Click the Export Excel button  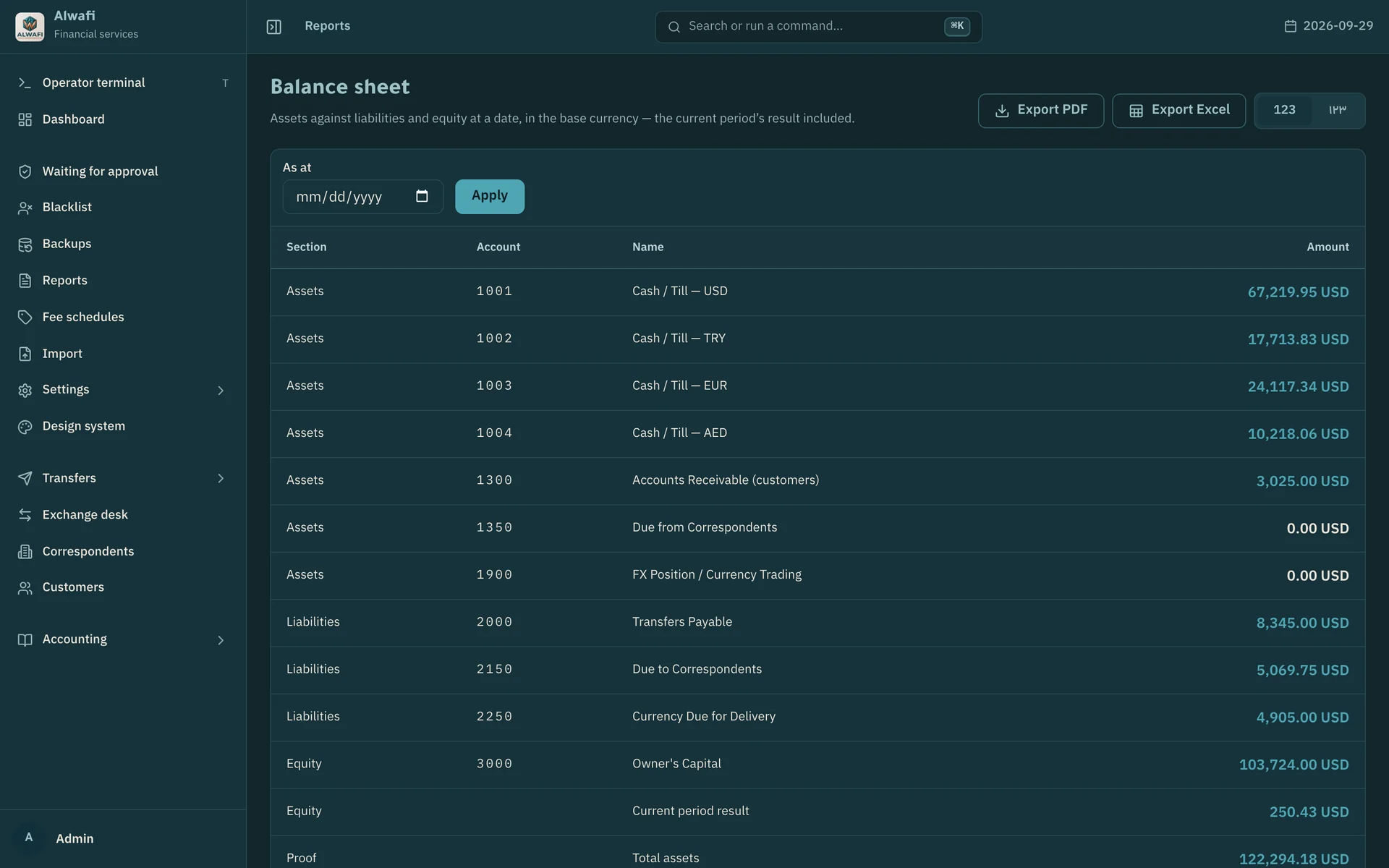click(1178, 111)
